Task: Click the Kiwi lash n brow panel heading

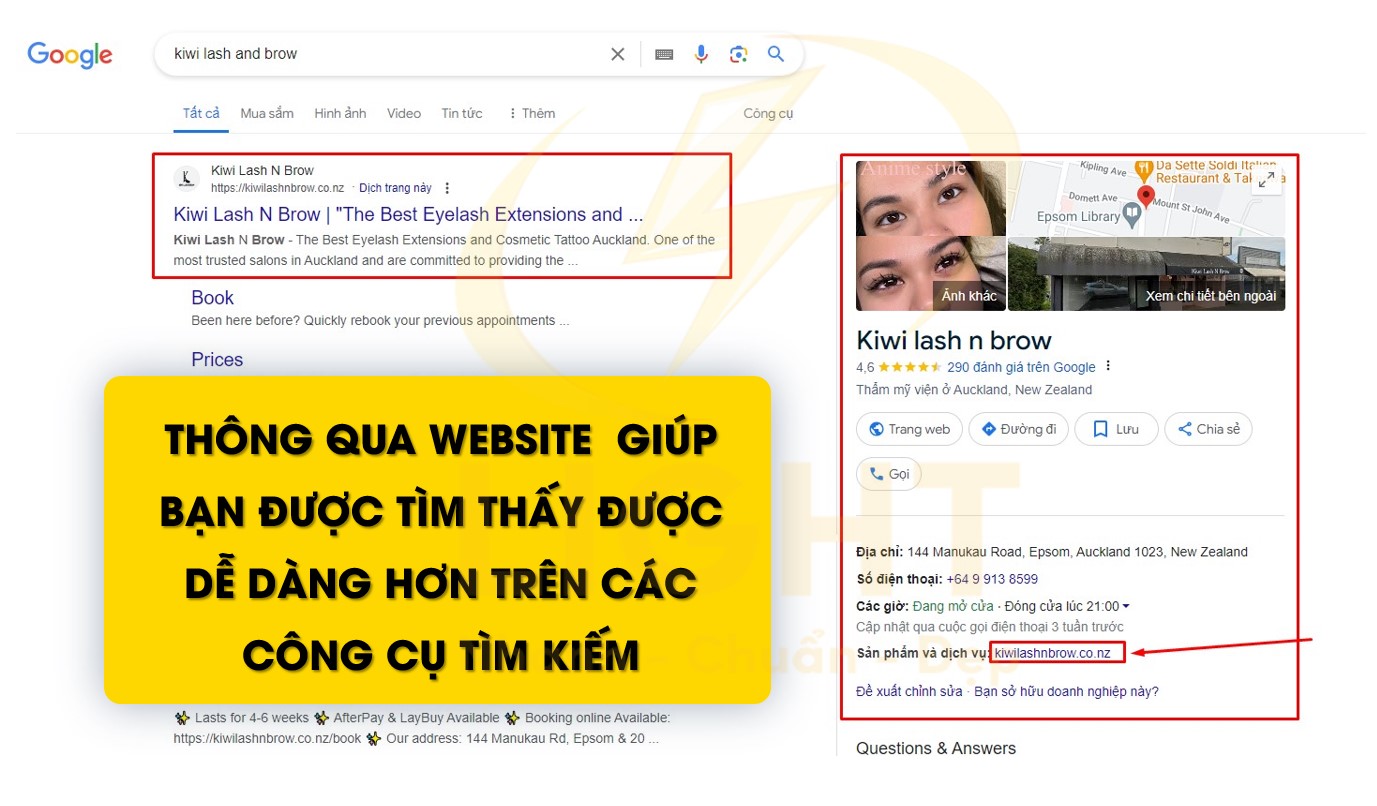Action: [954, 340]
